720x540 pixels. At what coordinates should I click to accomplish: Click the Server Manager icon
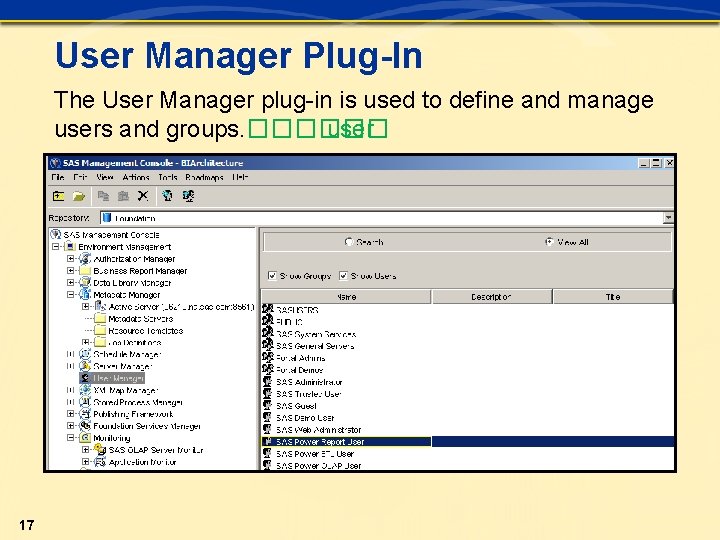[x=85, y=366]
